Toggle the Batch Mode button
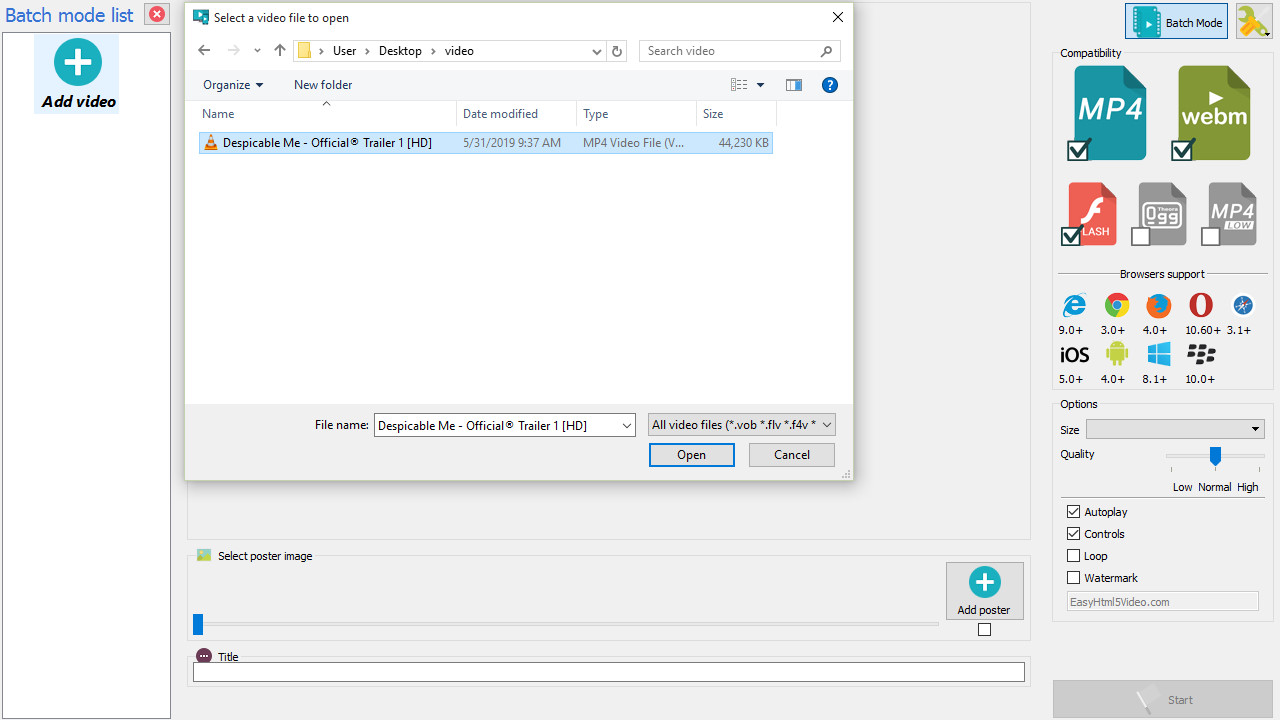This screenshot has height=720, width=1280. tap(1176, 22)
